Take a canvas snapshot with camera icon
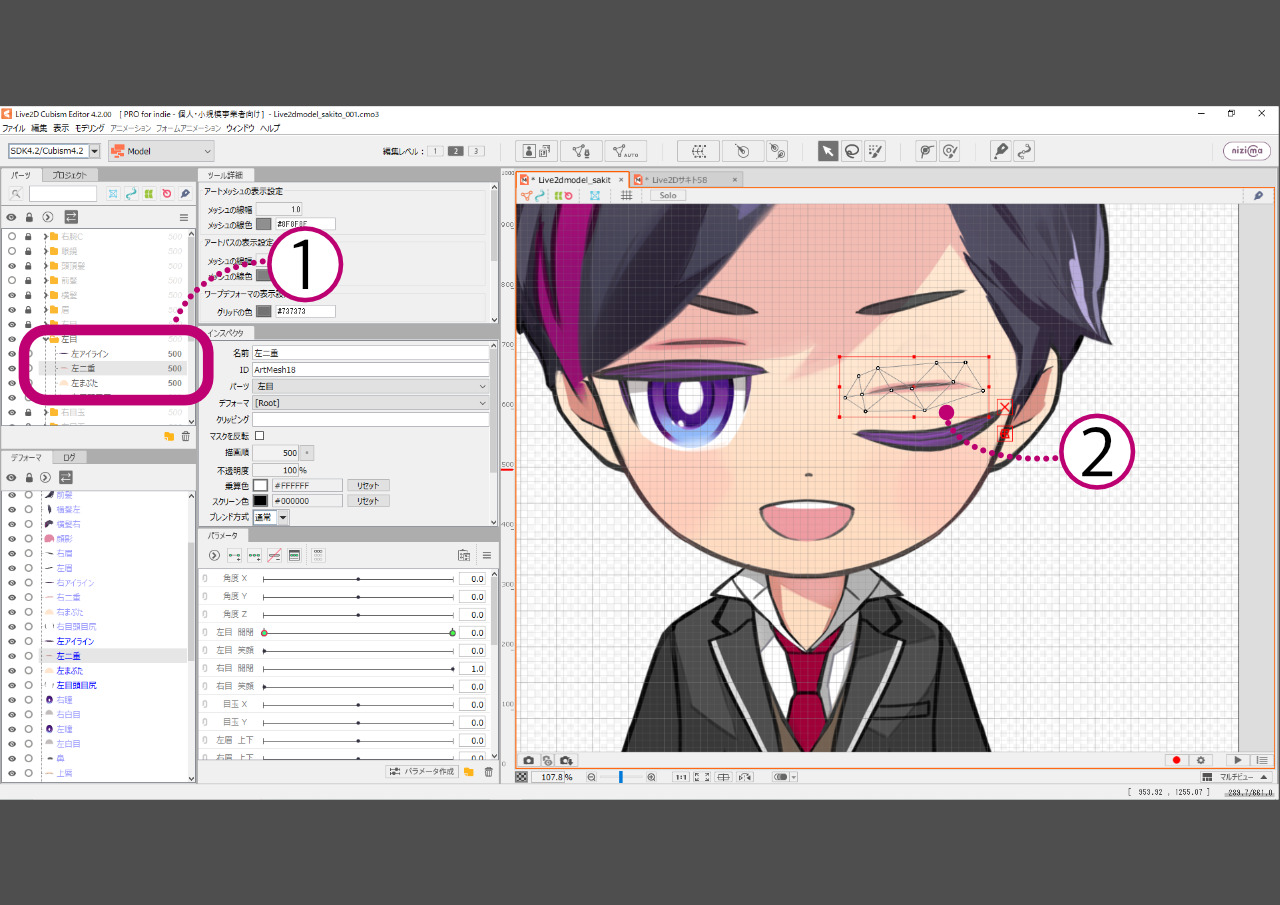This screenshot has width=1280, height=905. tap(529, 760)
